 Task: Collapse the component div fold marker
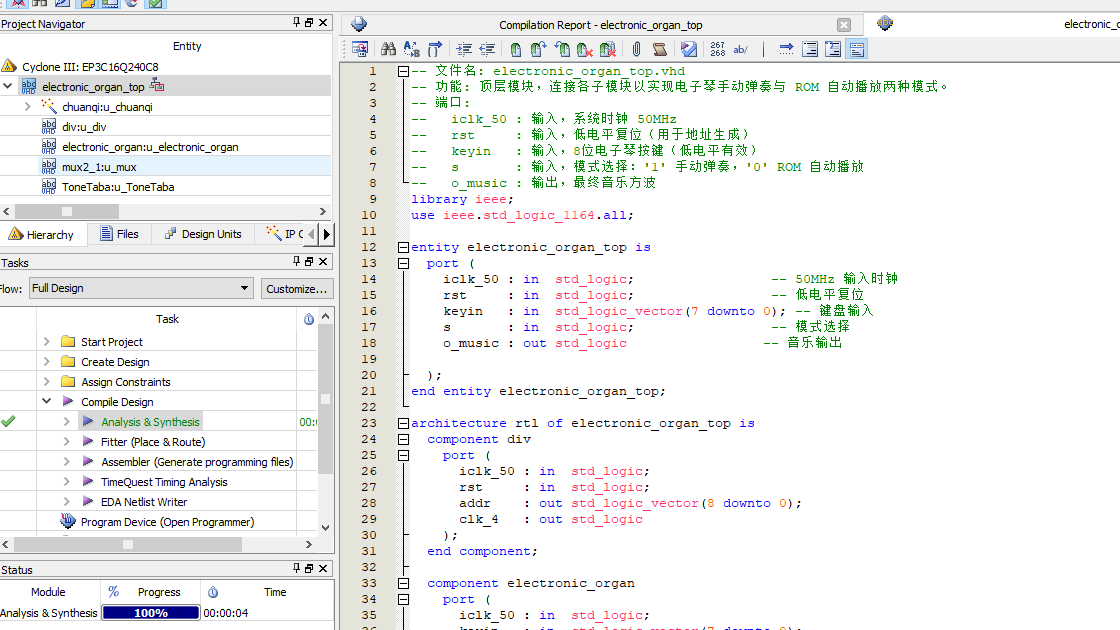(x=404, y=439)
